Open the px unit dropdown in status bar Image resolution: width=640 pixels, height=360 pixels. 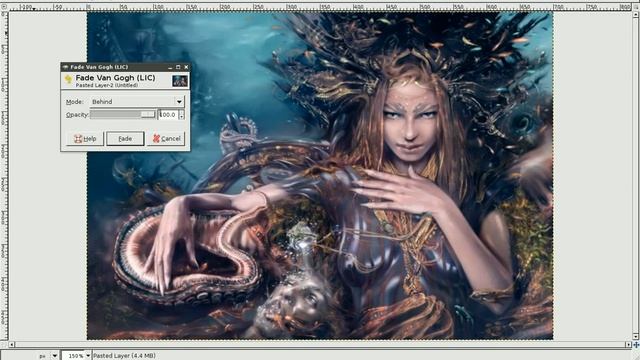point(55,356)
